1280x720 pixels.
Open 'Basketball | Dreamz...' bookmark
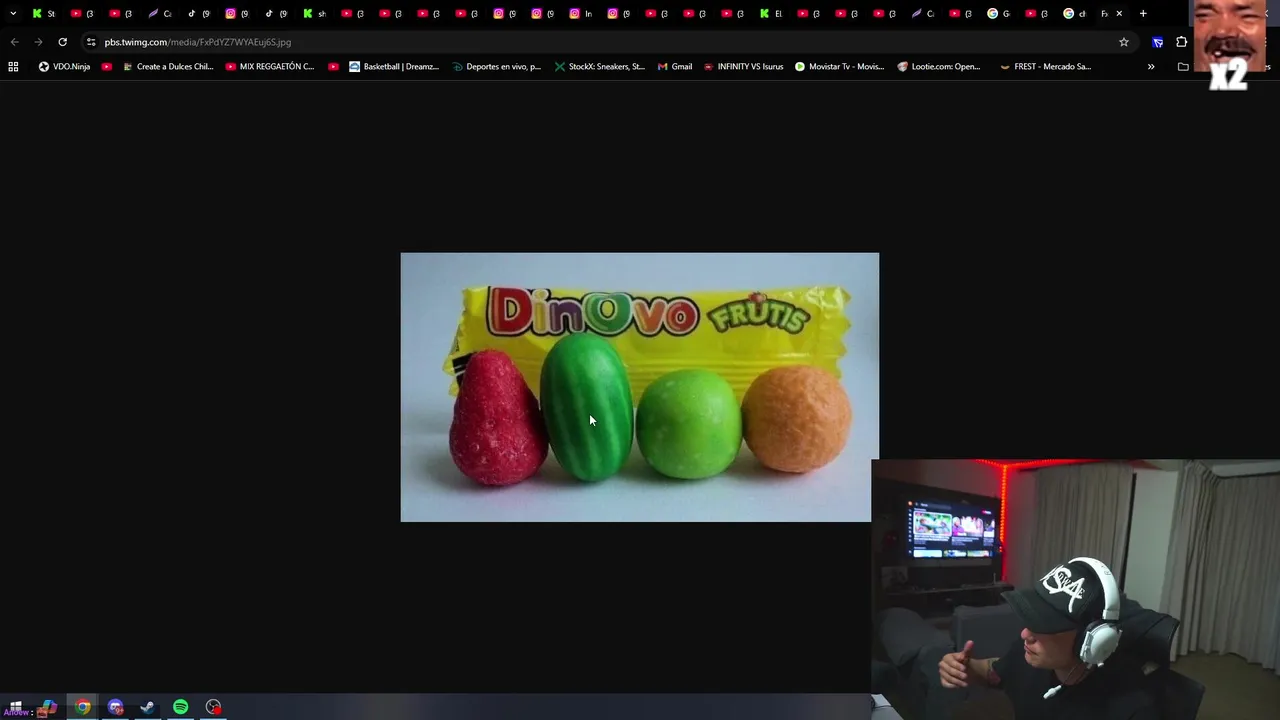click(x=394, y=67)
